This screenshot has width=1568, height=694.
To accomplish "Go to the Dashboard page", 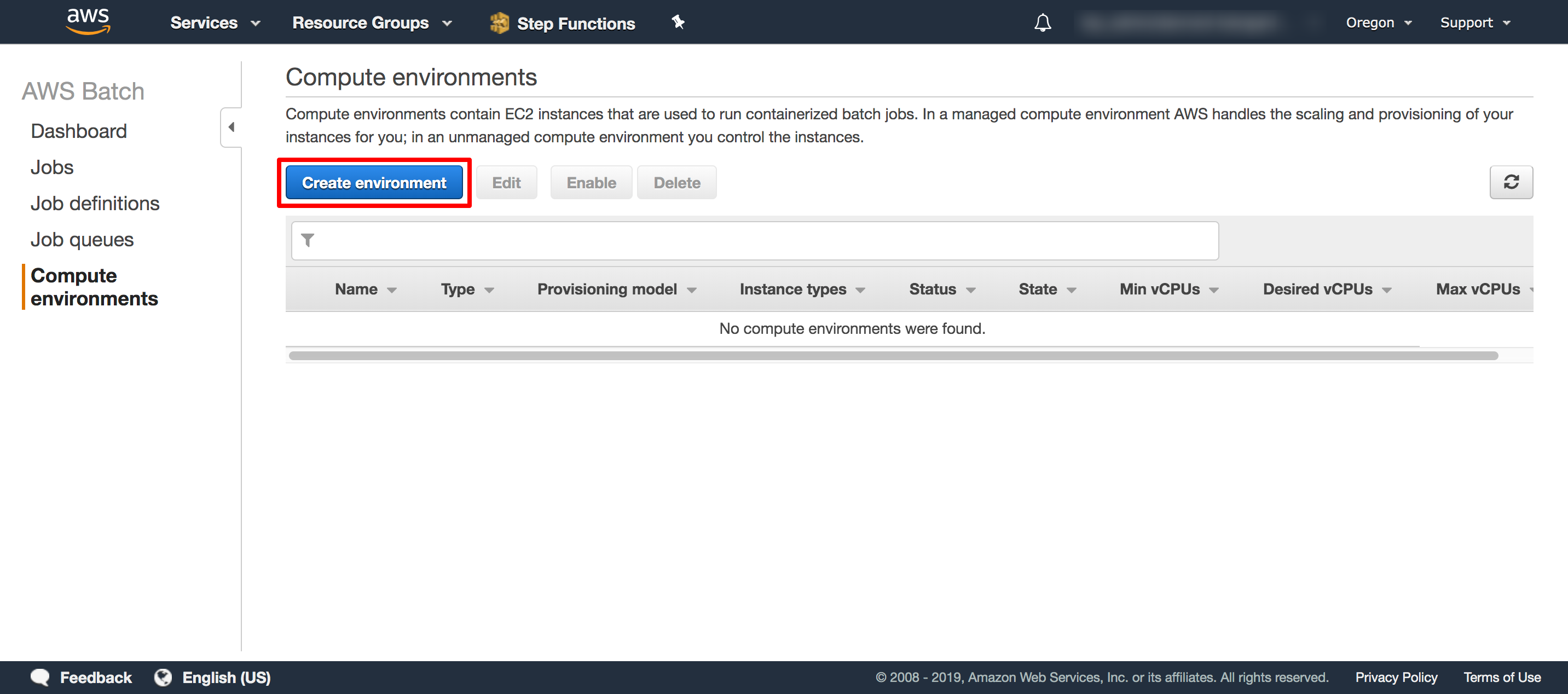I will point(78,131).
